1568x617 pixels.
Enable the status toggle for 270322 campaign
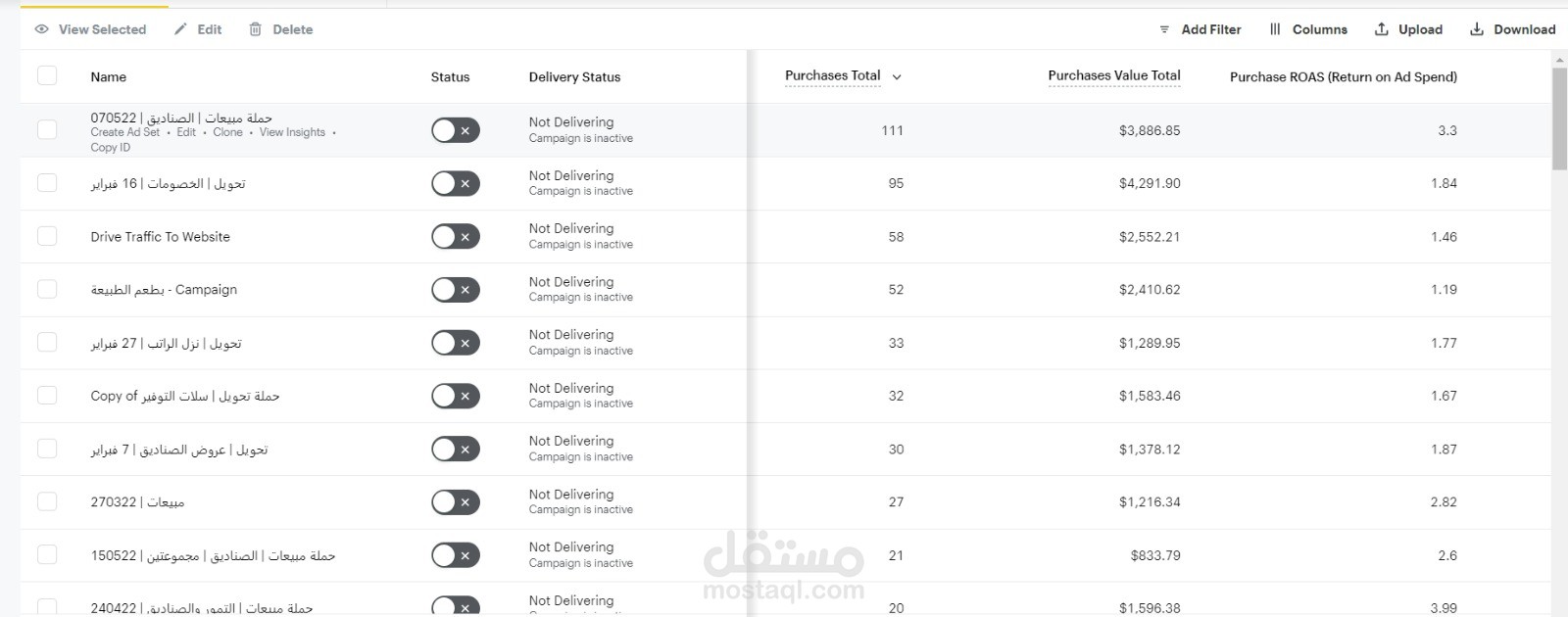[x=455, y=502]
